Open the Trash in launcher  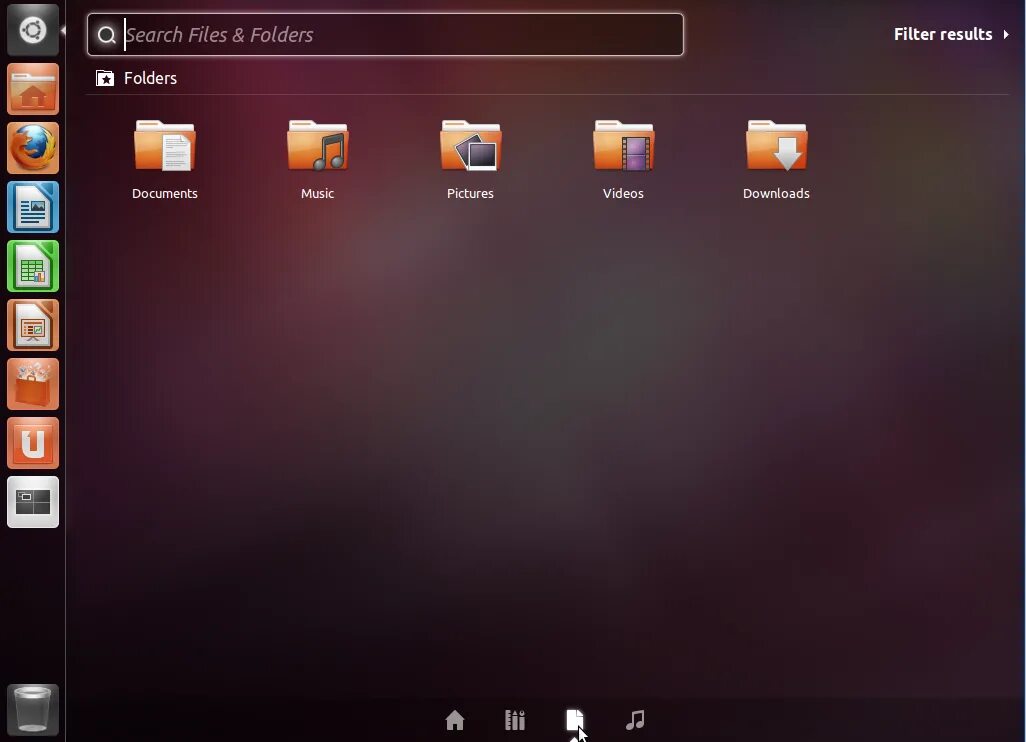point(33,709)
